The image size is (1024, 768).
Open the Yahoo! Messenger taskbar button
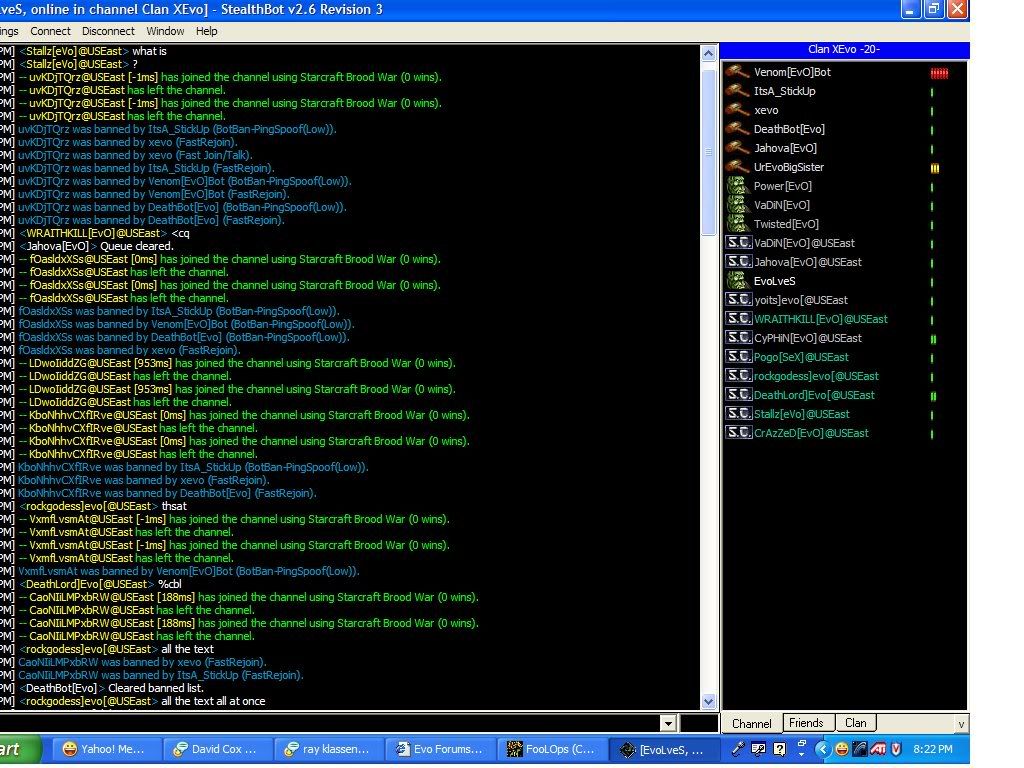(x=104, y=748)
